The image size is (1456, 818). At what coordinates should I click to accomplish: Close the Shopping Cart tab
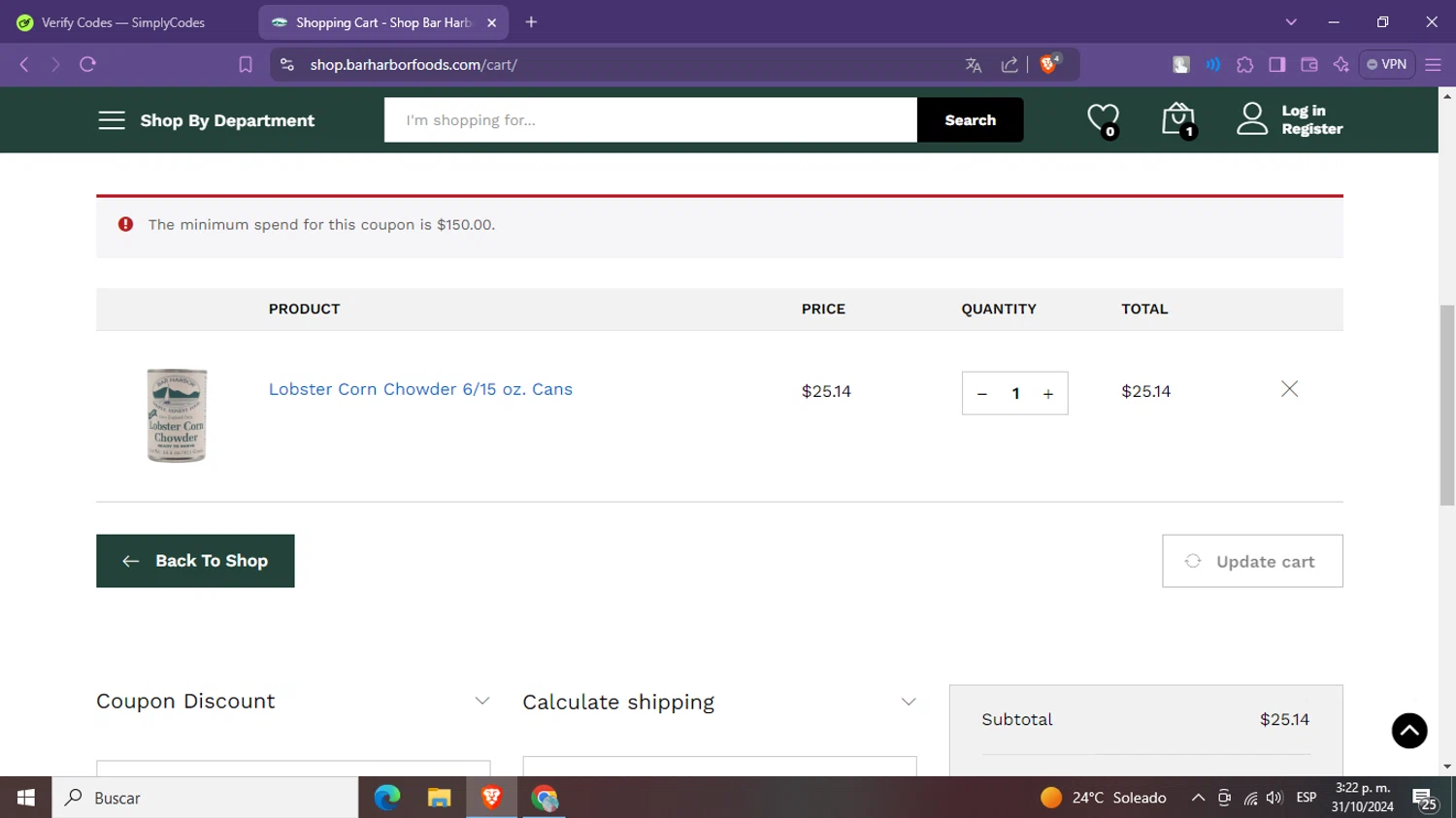pos(492,22)
